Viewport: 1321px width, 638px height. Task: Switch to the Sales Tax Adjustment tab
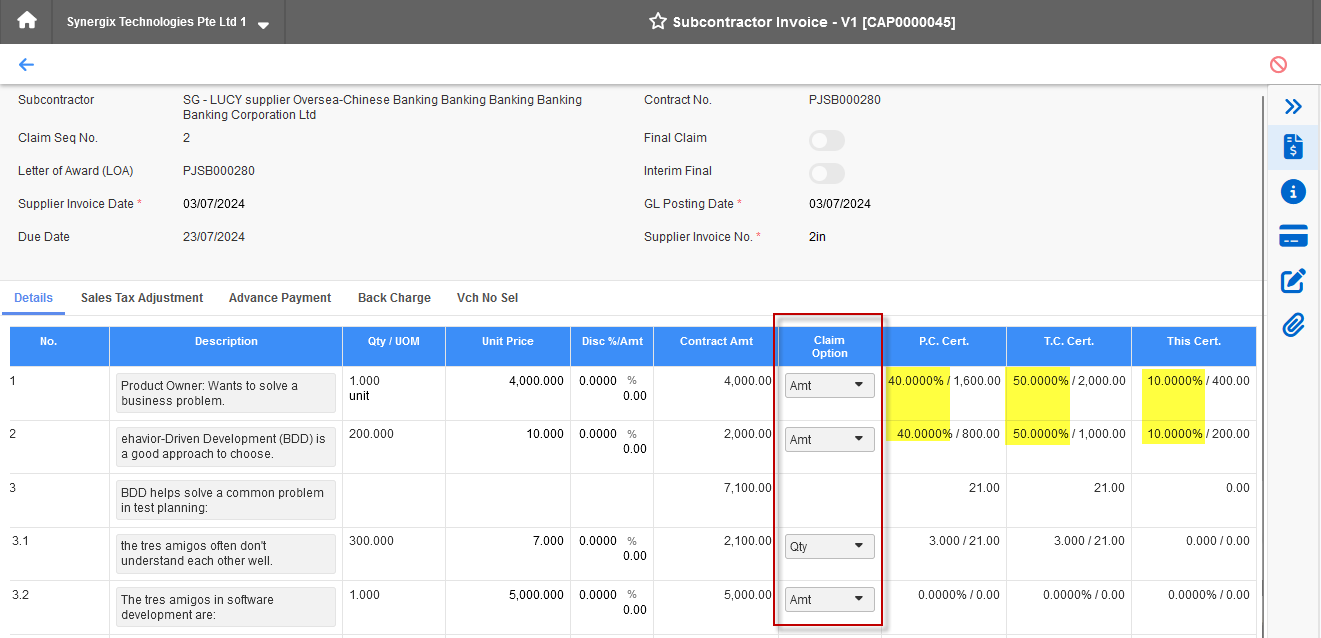click(x=141, y=297)
